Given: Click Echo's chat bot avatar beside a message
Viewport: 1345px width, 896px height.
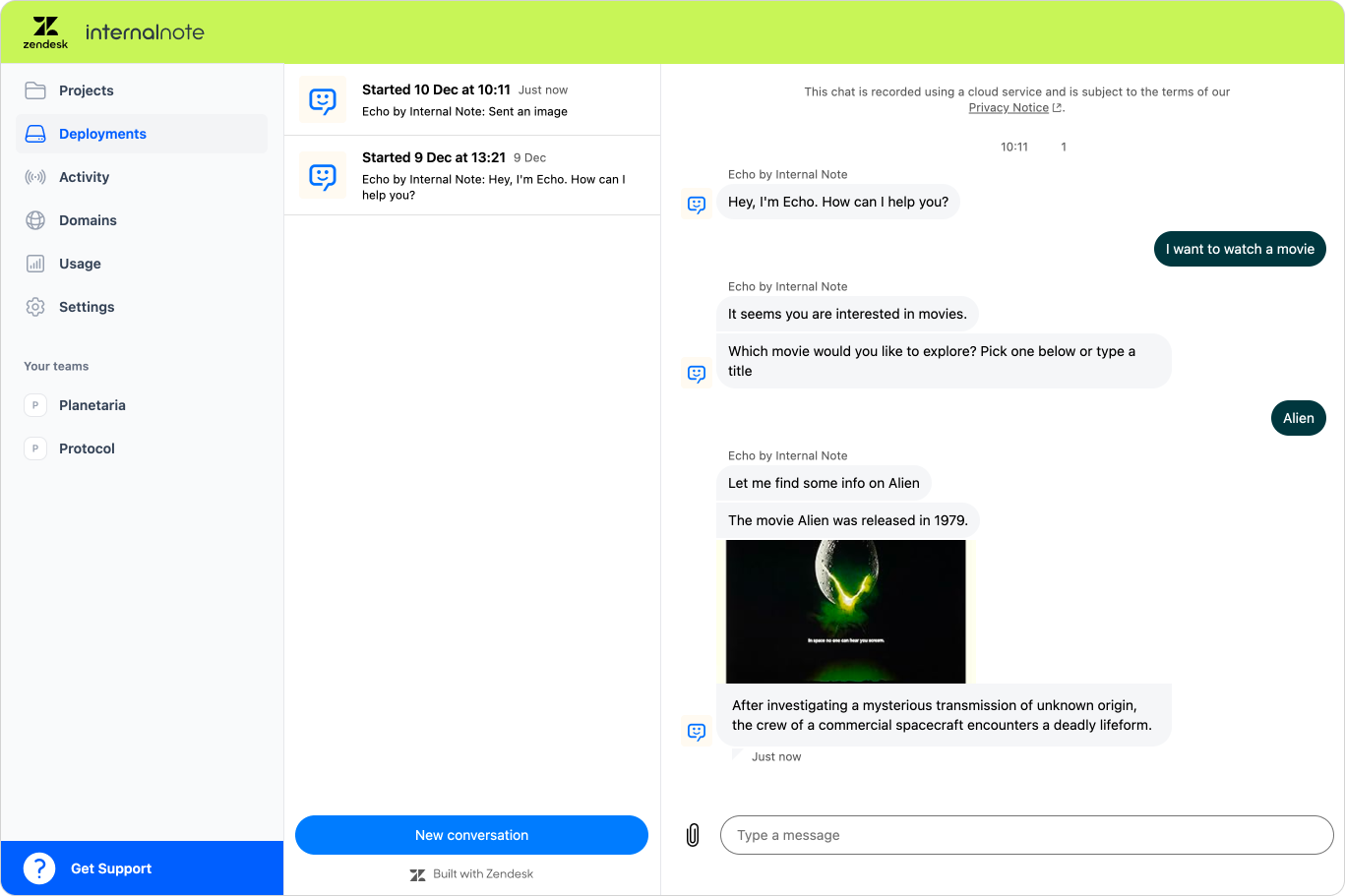Looking at the screenshot, I should pos(697,204).
